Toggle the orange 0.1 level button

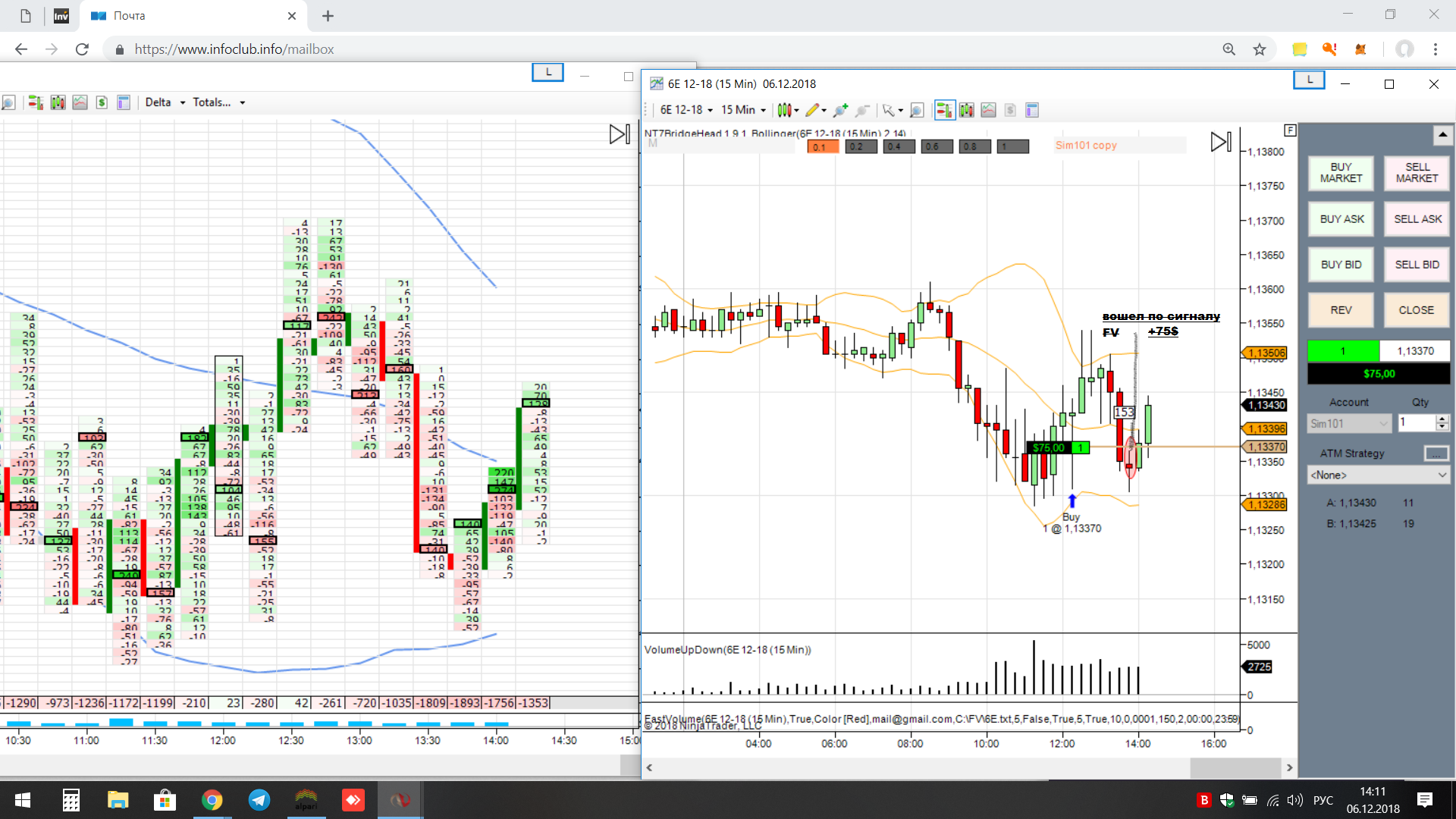[823, 146]
